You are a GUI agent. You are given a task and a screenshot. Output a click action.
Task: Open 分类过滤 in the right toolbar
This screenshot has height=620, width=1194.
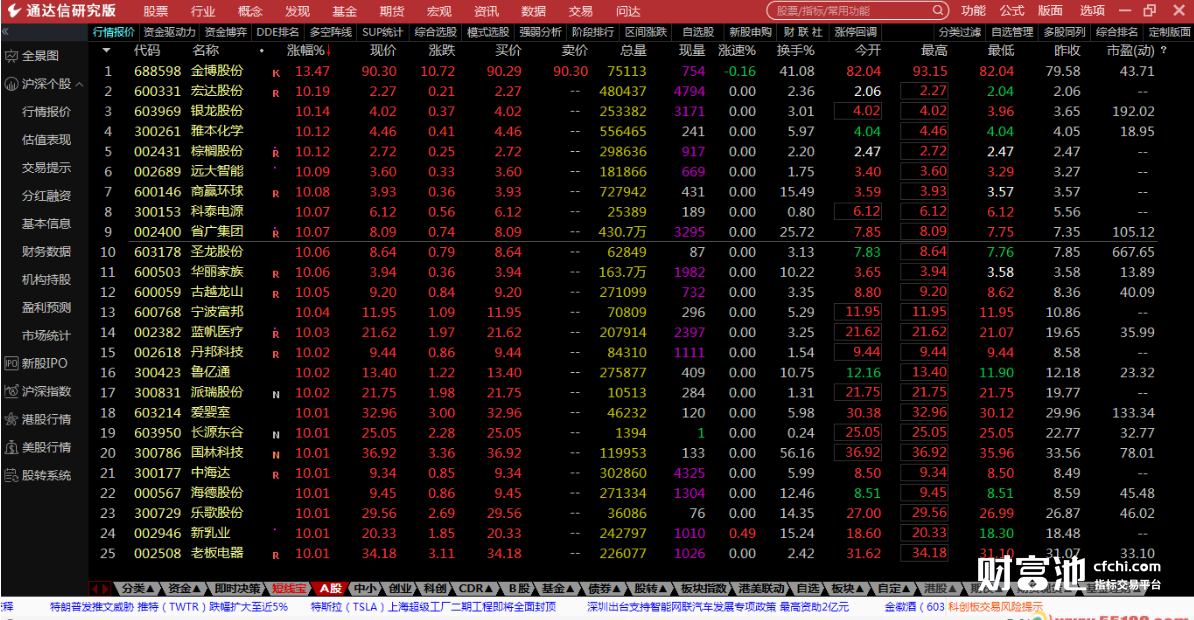[x=959, y=32]
